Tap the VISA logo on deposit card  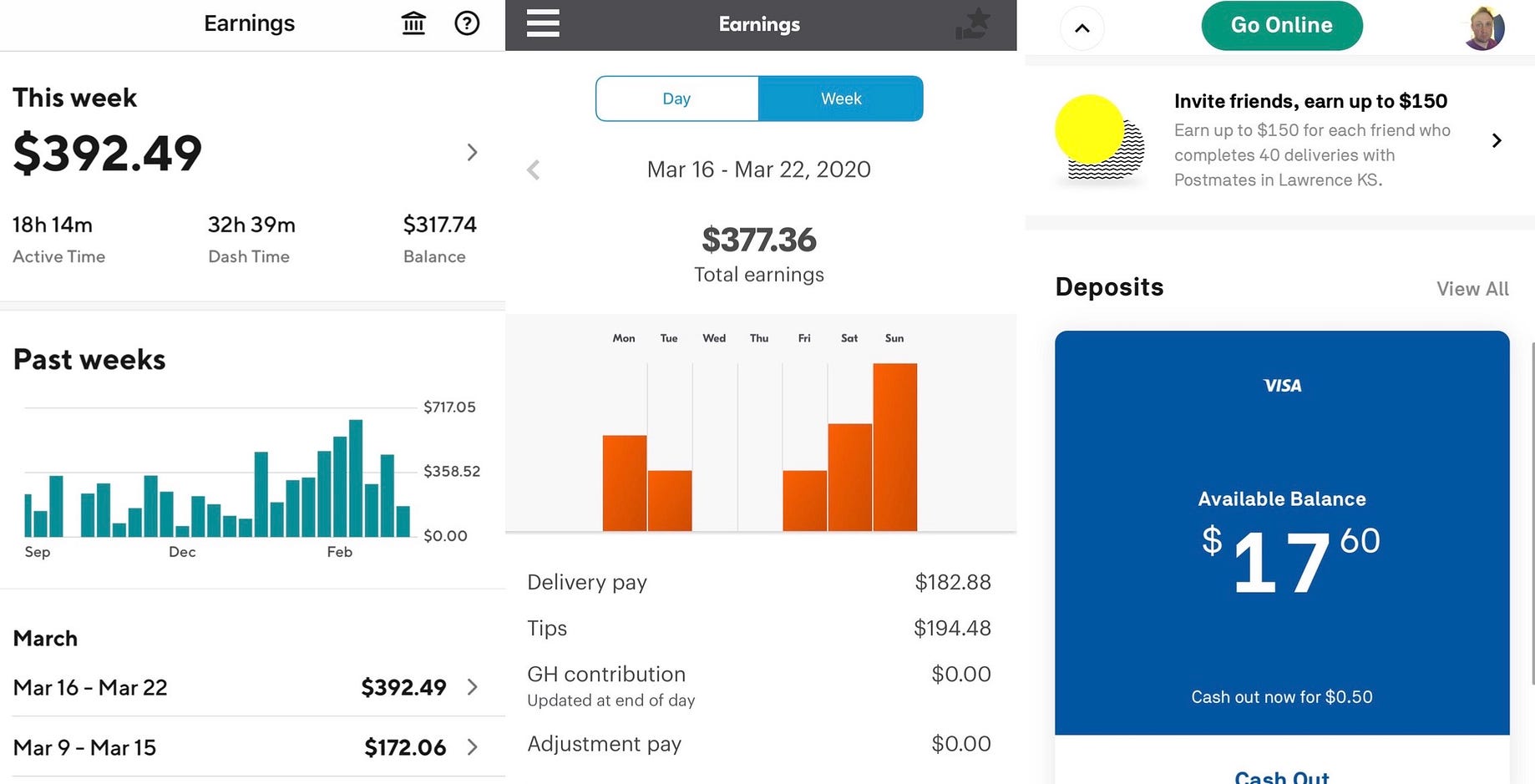[x=1282, y=386]
